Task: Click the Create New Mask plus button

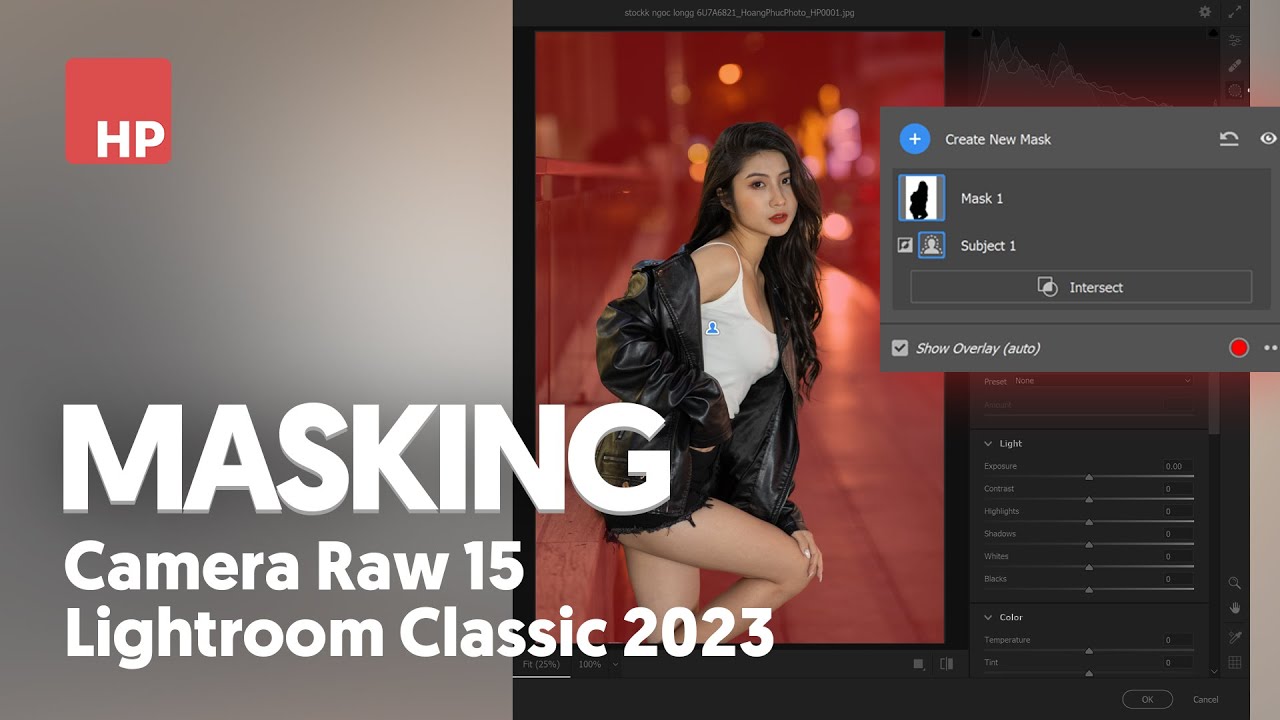Action: tap(913, 139)
